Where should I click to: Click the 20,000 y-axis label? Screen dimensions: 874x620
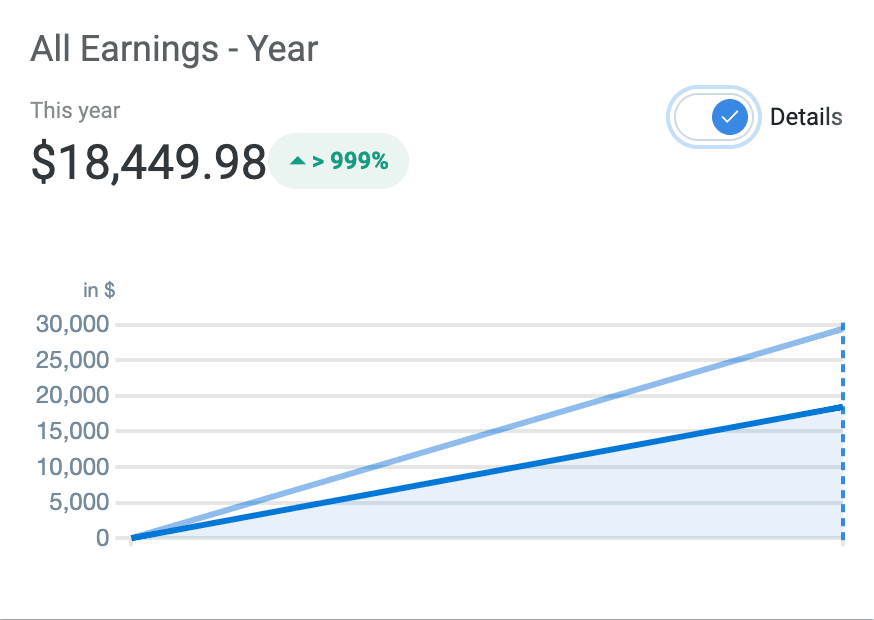[72, 395]
